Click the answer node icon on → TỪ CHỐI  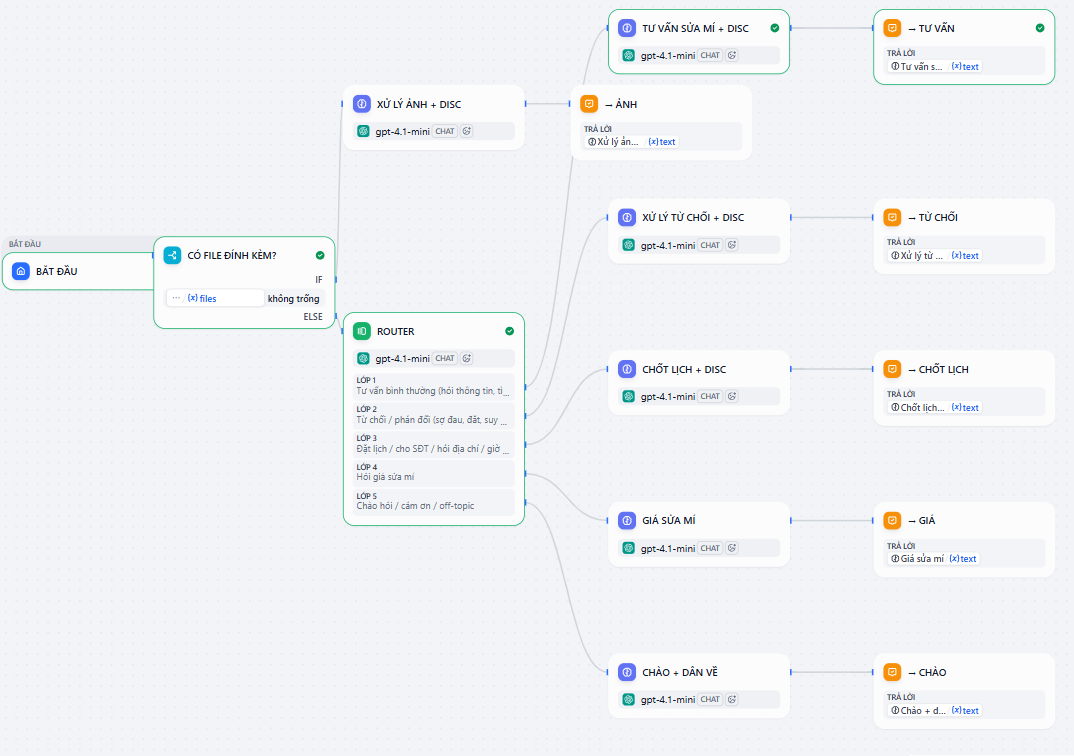click(890, 217)
